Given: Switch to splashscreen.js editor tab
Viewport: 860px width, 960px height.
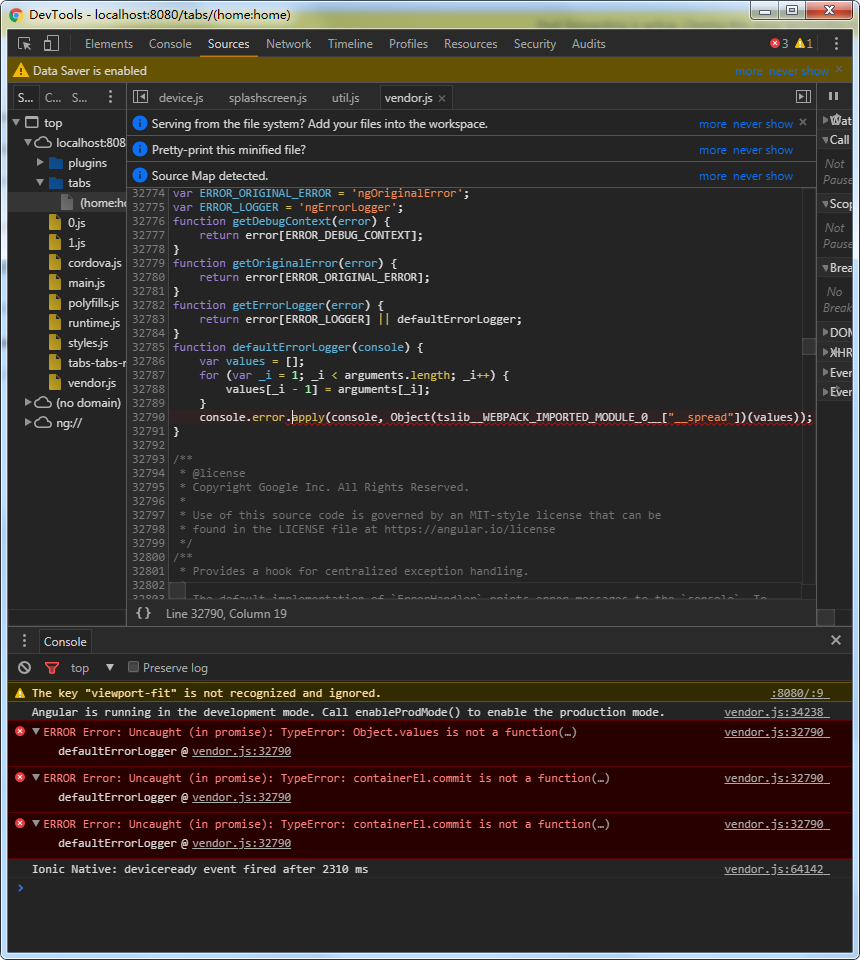Looking at the screenshot, I should coord(268,98).
